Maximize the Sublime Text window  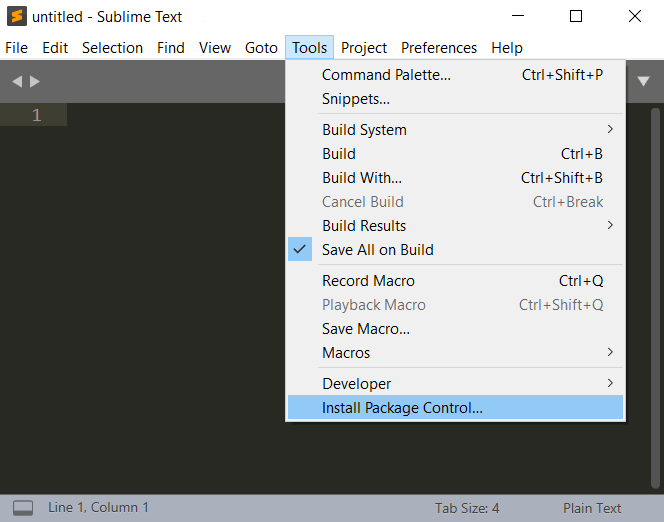click(576, 17)
